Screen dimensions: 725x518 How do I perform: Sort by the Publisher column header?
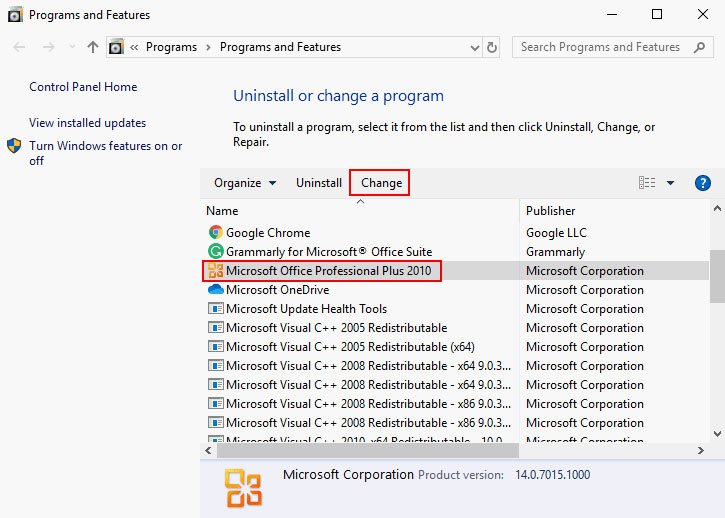click(614, 211)
